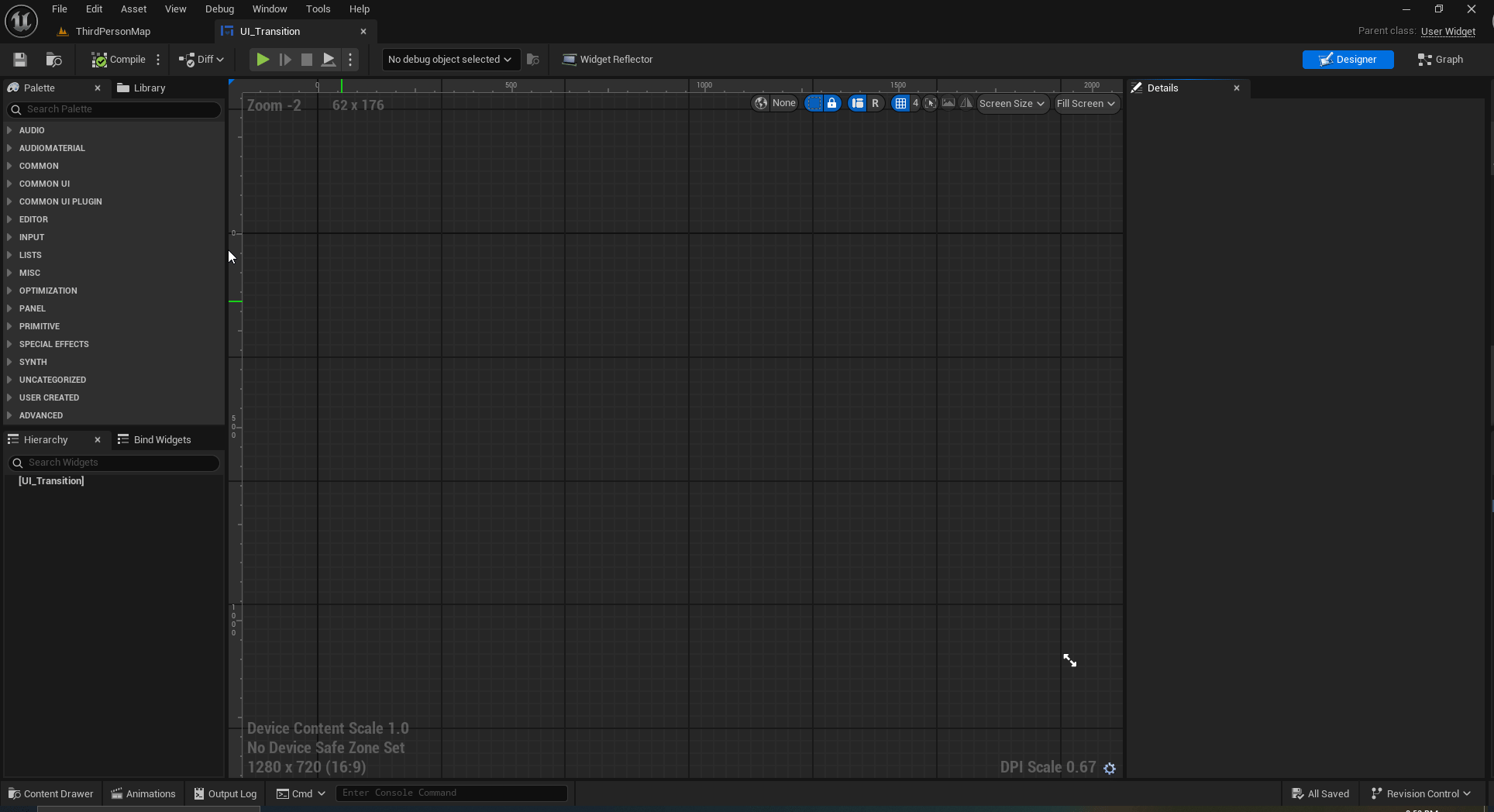
Task: Open the Tools menu
Action: (318, 9)
